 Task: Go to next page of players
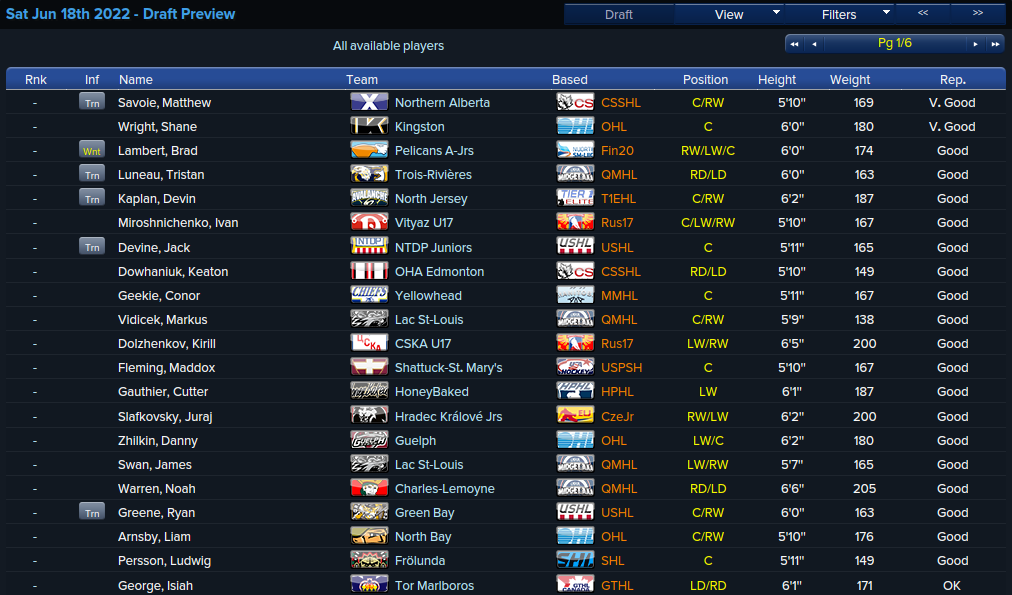pos(975,44)
